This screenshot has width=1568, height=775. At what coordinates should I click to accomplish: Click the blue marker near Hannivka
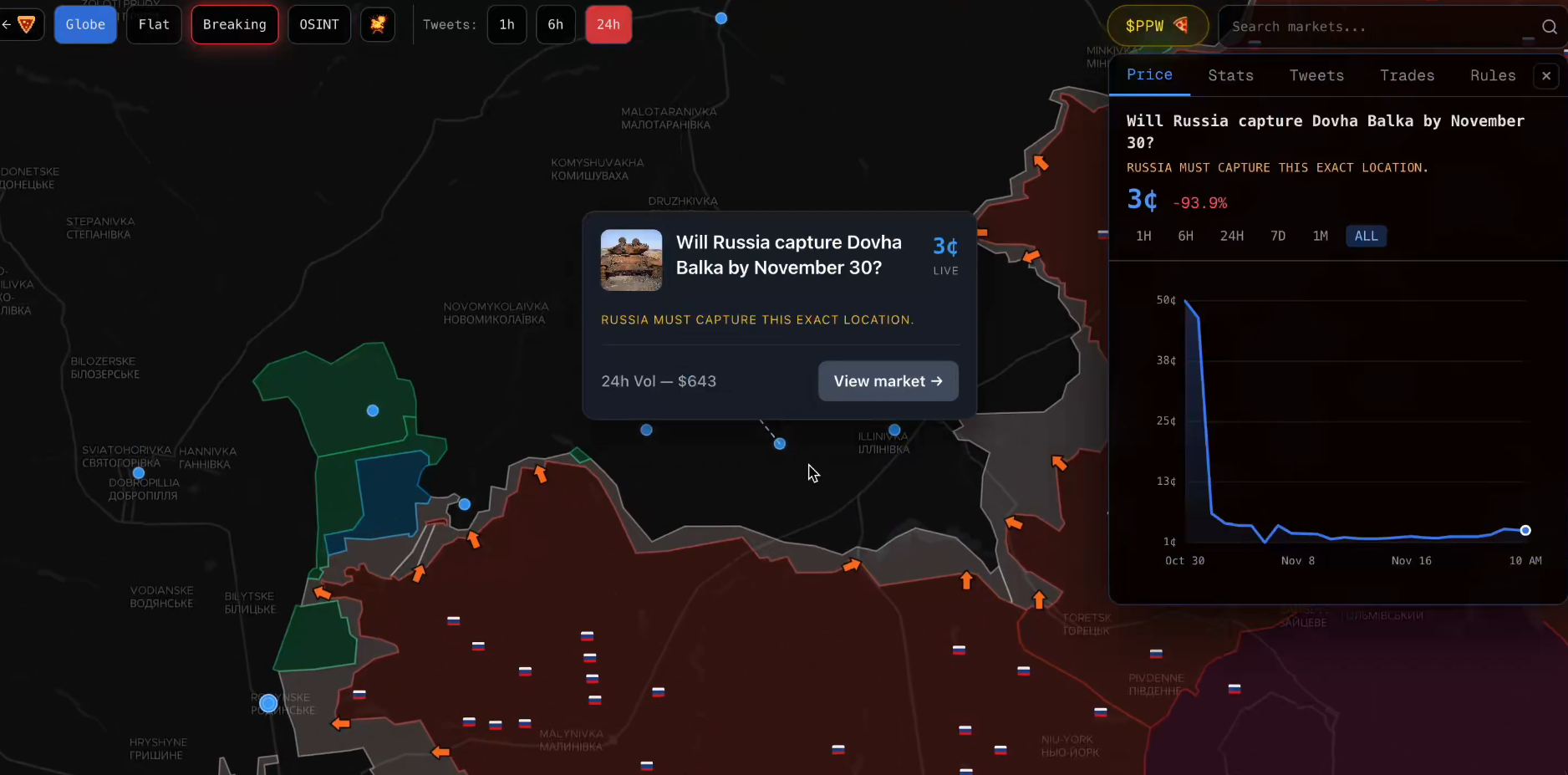pos(139,473)
